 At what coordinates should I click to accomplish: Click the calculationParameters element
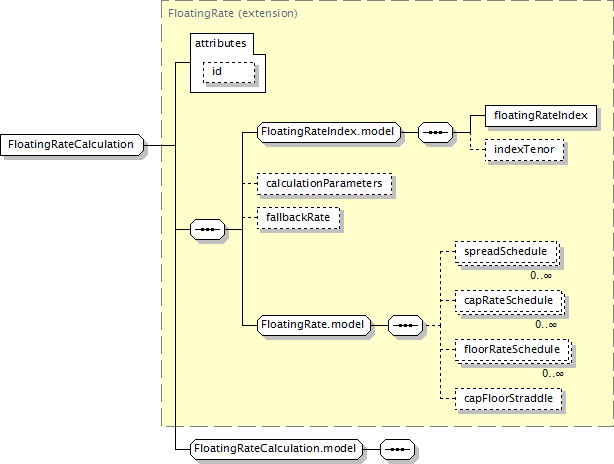coord(323,184)
